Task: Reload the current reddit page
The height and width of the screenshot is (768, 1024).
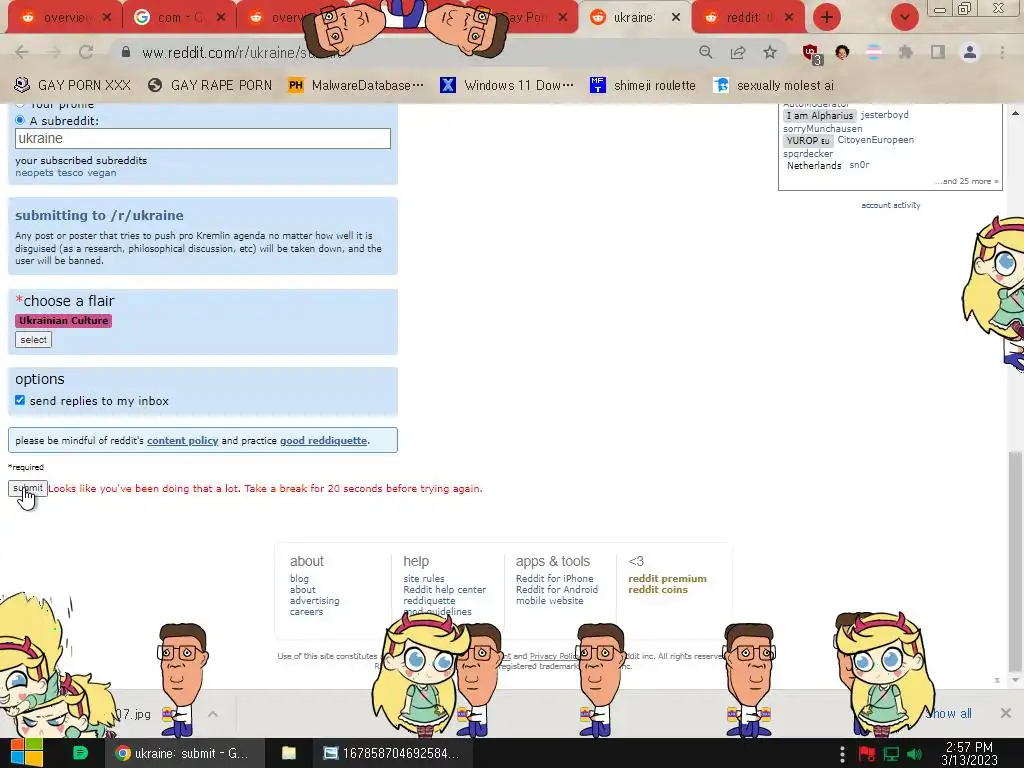Action: [86, 52]
